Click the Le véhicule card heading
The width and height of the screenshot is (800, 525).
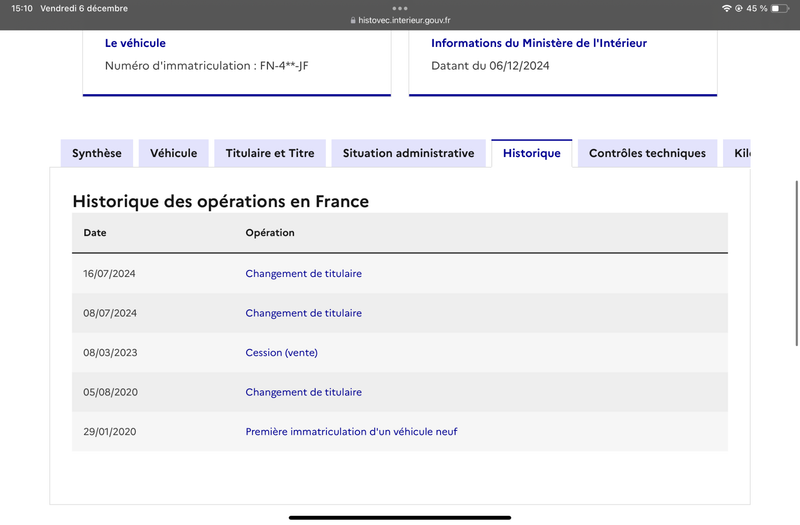click(135, 43)
